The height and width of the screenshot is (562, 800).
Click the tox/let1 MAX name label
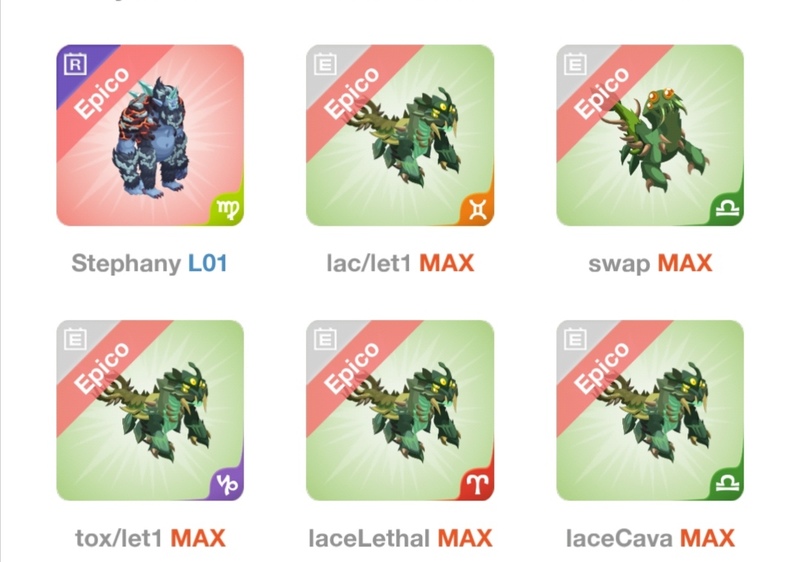pos(151,539)
